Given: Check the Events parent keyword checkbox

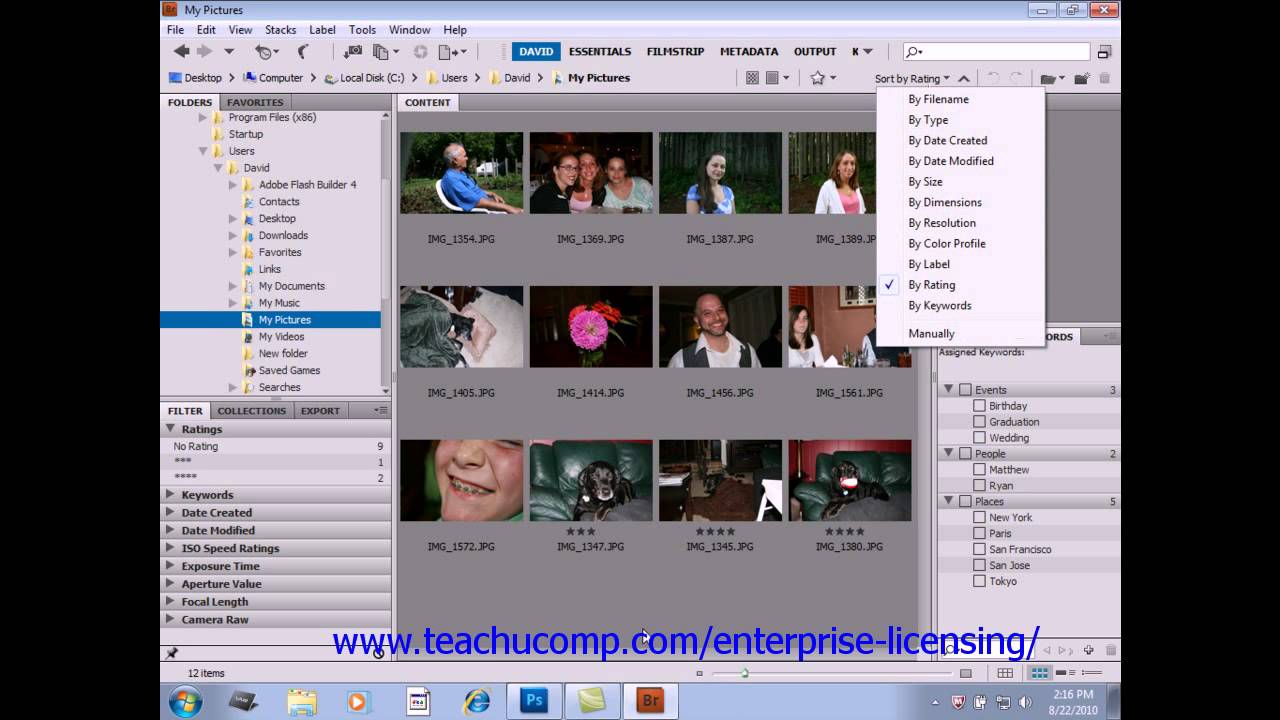Looking at the screenshot, I should (965, 390).
